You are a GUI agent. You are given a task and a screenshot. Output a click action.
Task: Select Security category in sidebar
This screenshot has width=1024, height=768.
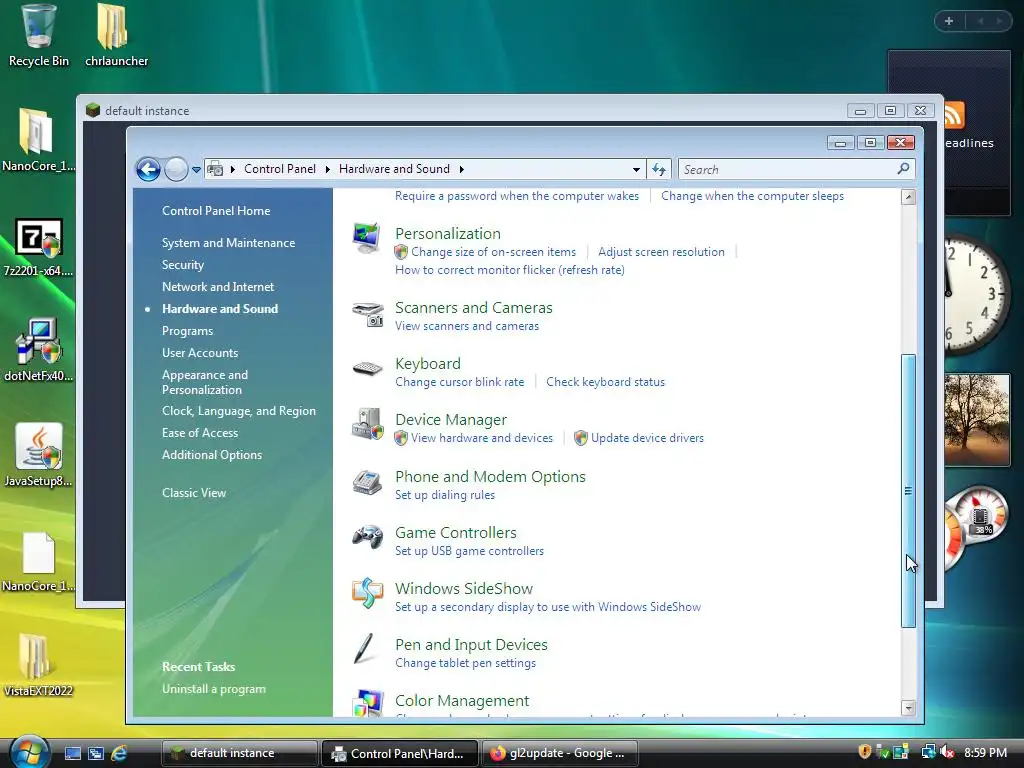click(x=183, y=264)
